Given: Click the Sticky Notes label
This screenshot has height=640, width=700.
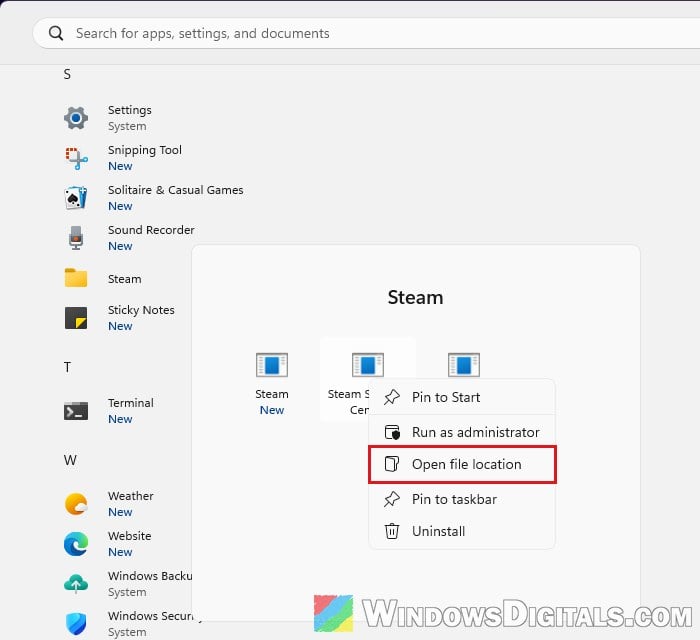Looking at the screenshot, I should pos(141,310).
